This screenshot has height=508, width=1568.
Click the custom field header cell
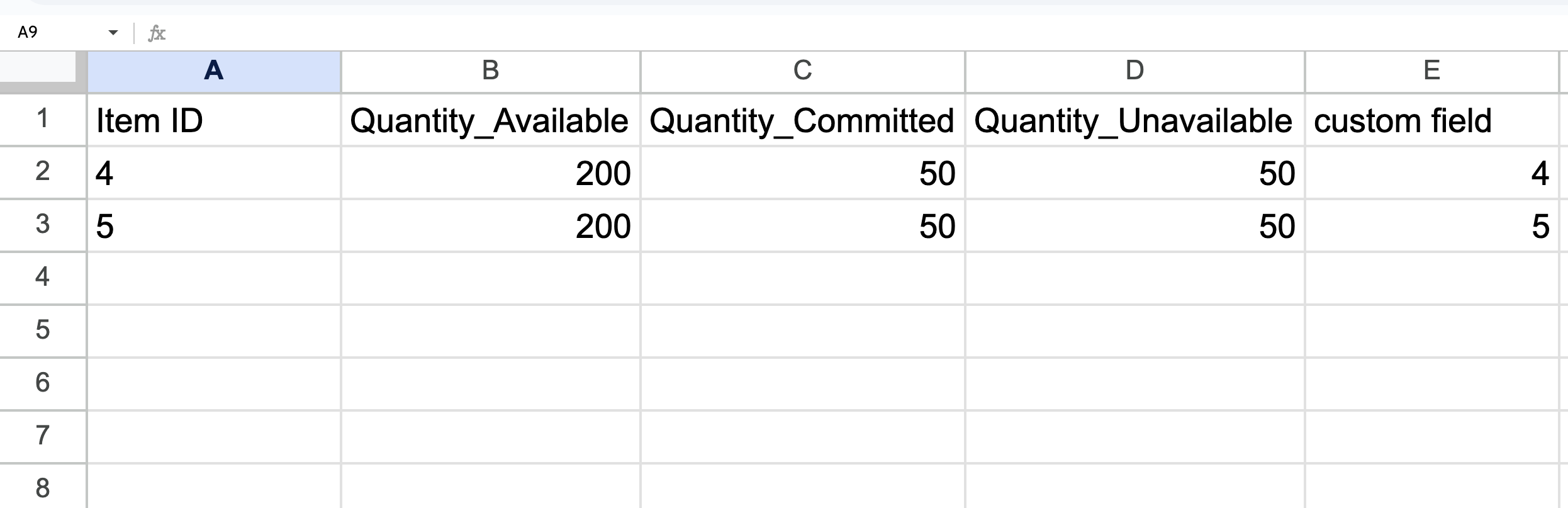coord(1431,120)
